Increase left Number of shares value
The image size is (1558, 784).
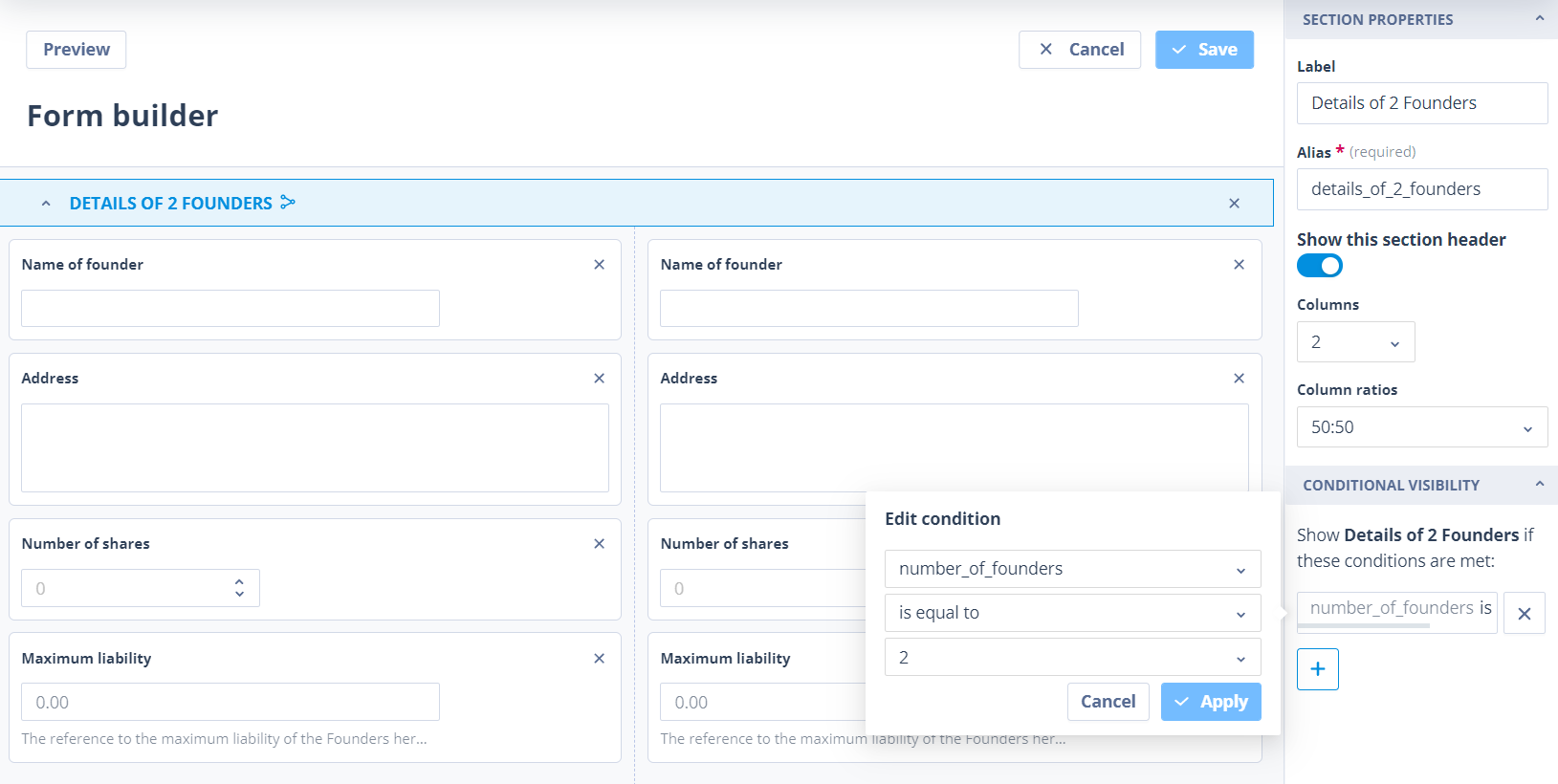pyautogui.click(x=239, y=581)
